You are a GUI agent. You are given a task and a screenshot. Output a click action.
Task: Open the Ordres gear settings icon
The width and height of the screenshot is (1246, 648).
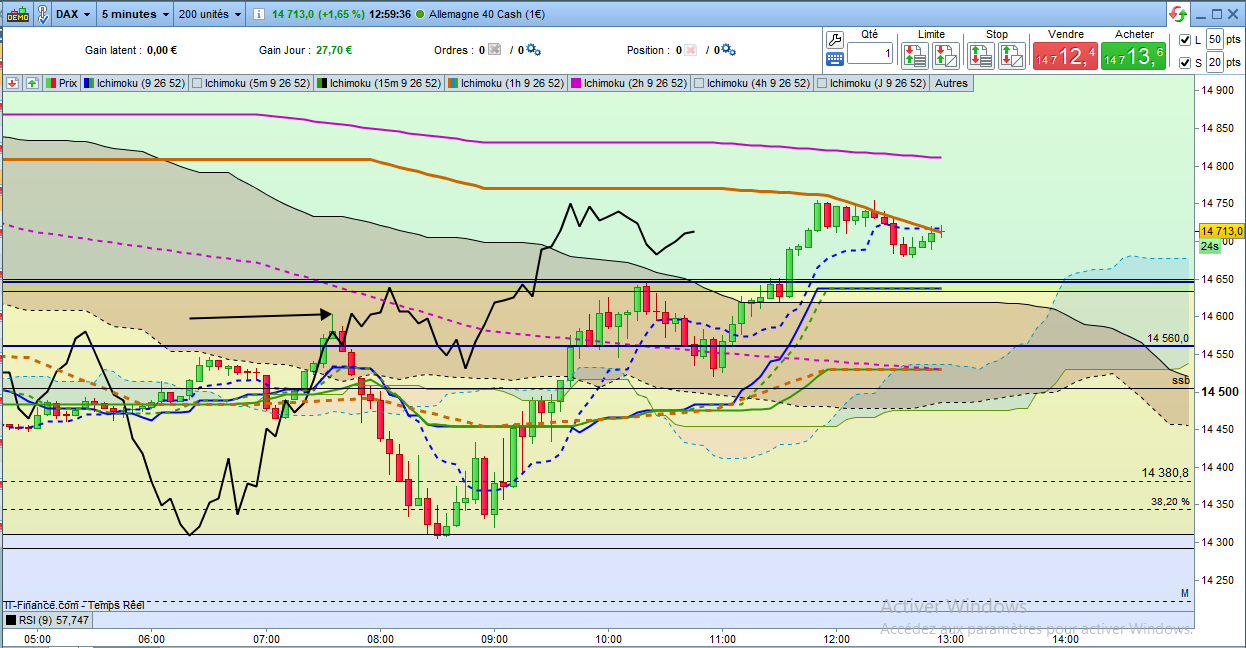click(x=533, y=50)
